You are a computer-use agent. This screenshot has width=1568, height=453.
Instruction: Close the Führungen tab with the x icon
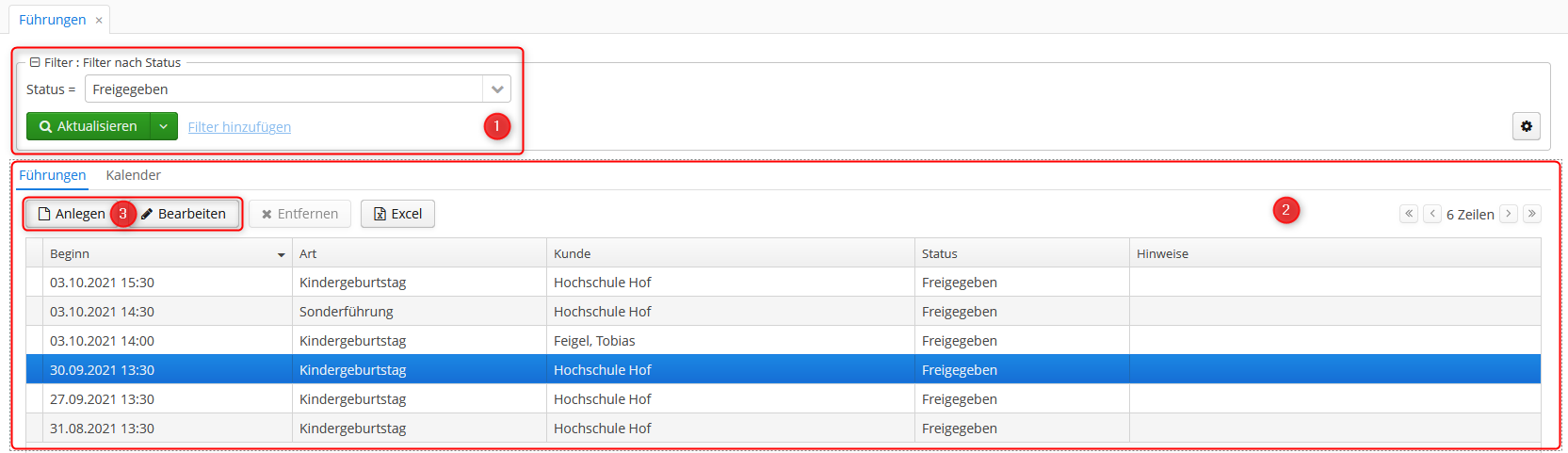[x=99, y=20]
